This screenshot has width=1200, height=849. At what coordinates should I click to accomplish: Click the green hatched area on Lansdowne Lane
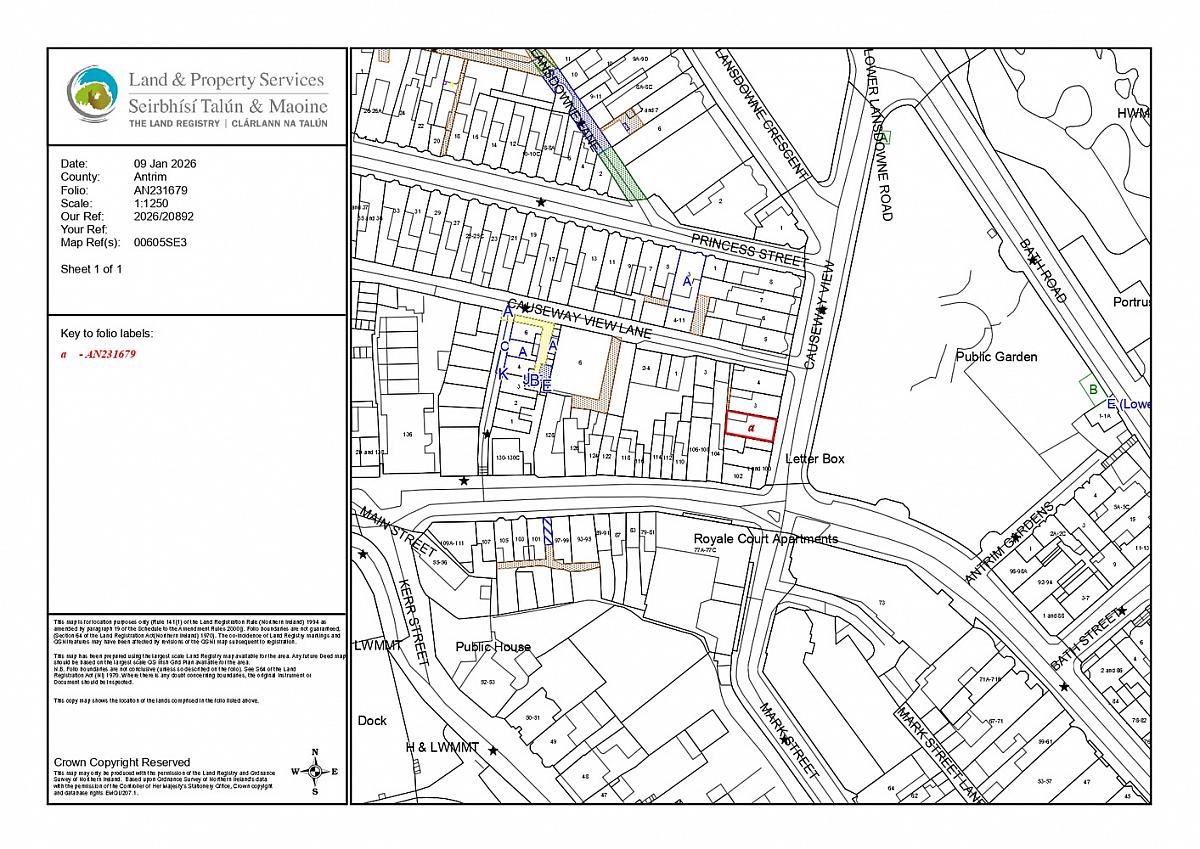coord(627,177)
